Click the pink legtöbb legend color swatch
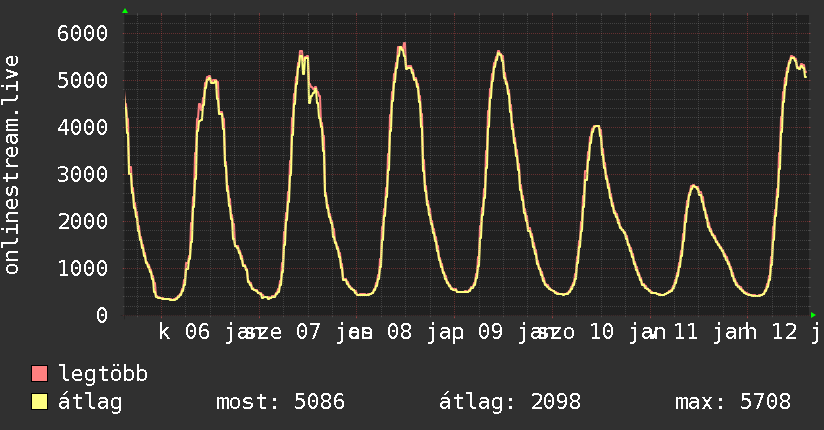The height and width of the screenshot is (430, 824). pos(39,374)
